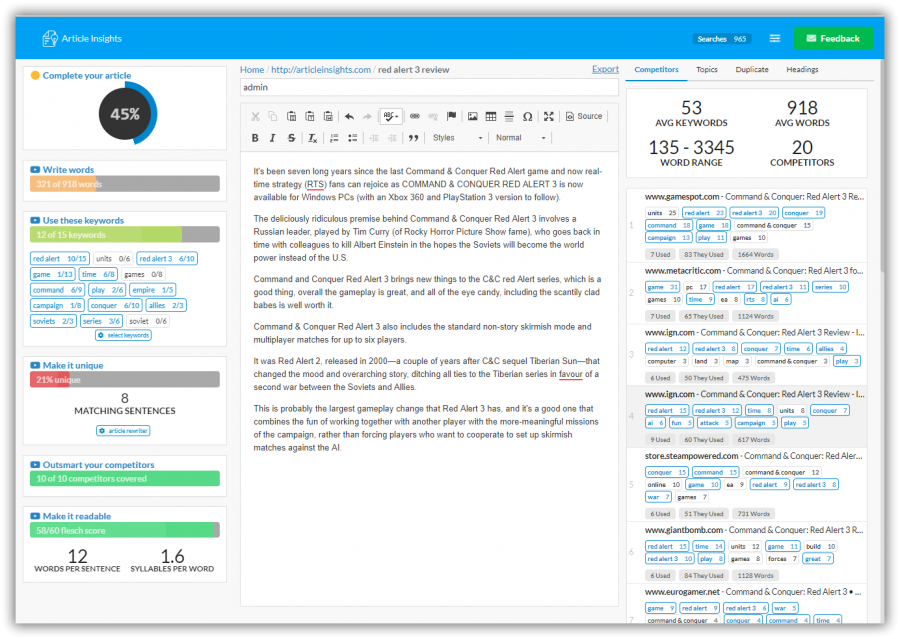The height and width of the screenshot is (639, 900).
Task: Switch to the Duplicate tab
Action: pyautogui.click(x=752, y=70)
